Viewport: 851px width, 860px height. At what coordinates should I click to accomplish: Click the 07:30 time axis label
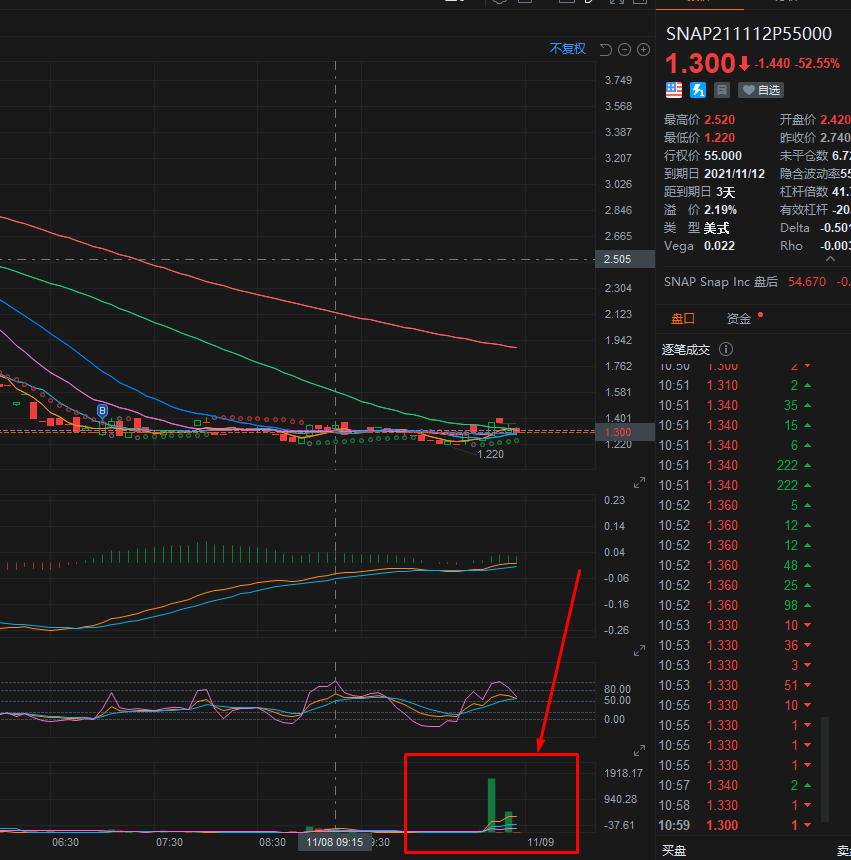(x=169, y=842)
